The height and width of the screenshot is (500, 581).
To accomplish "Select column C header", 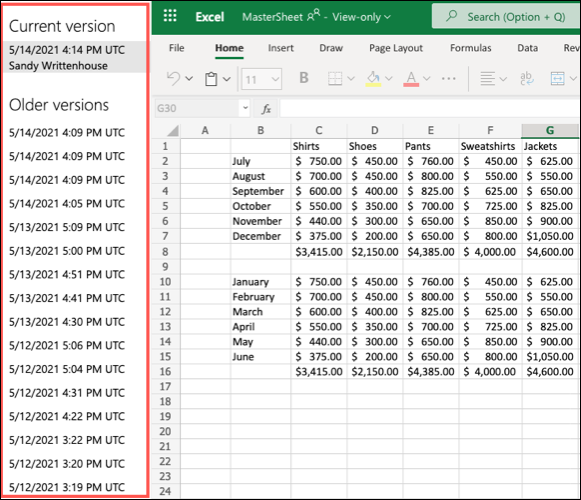I will 319,131.
